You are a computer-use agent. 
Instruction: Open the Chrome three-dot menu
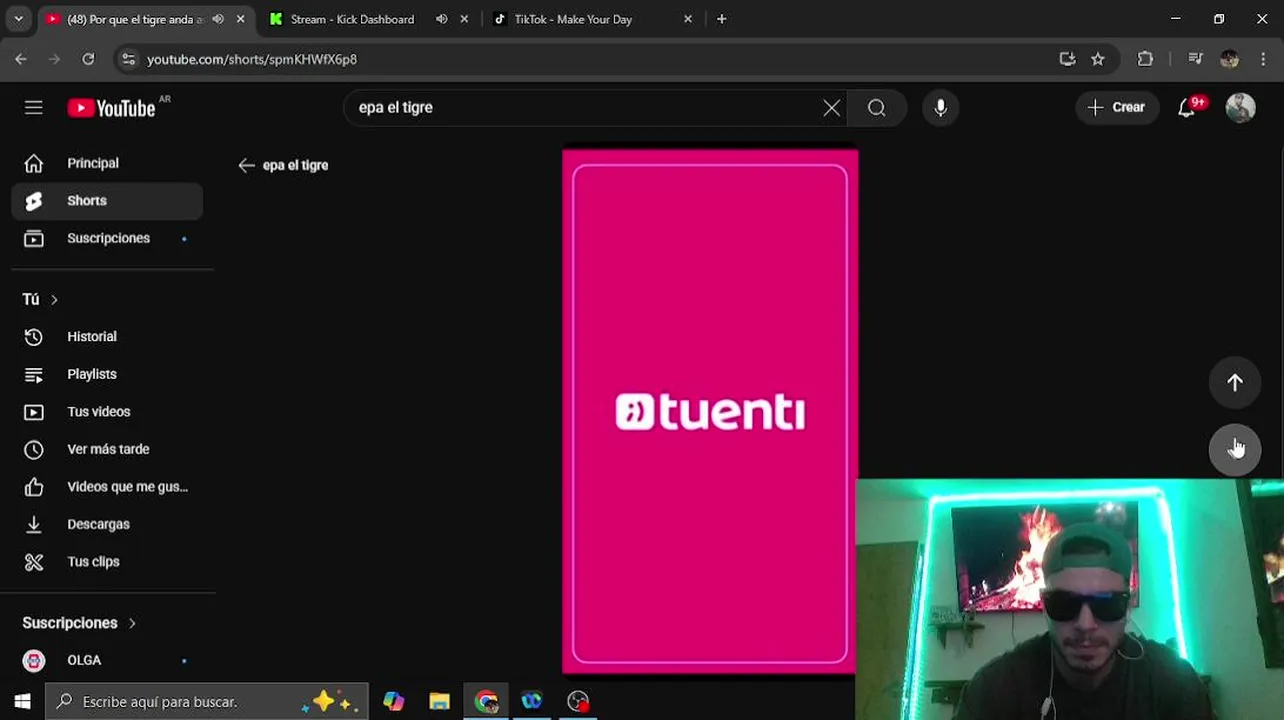coord(1263,59)
